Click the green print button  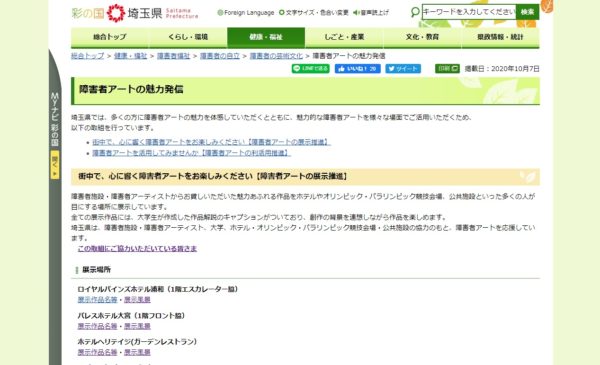click(x=447, y=68)
